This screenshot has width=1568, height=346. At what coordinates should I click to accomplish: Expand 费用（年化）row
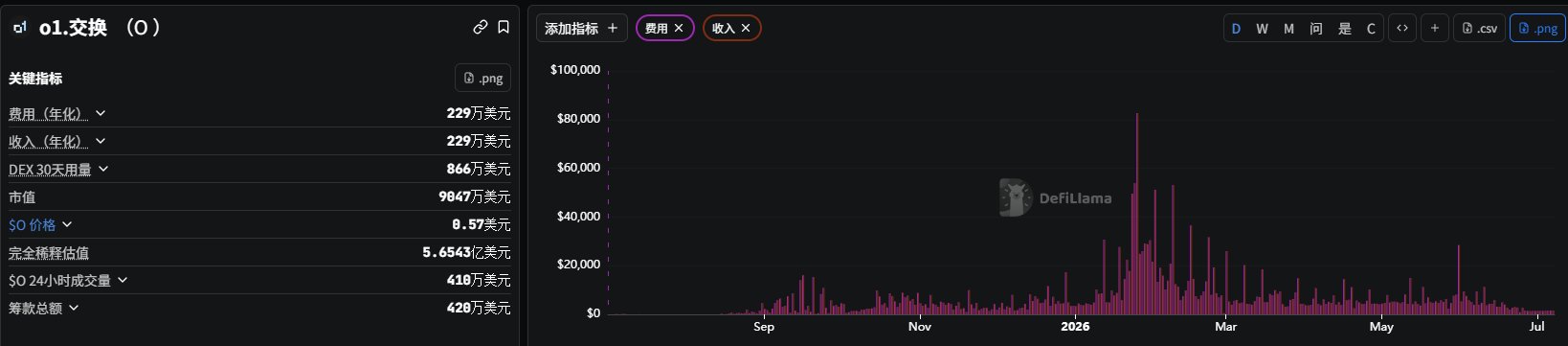101,113
